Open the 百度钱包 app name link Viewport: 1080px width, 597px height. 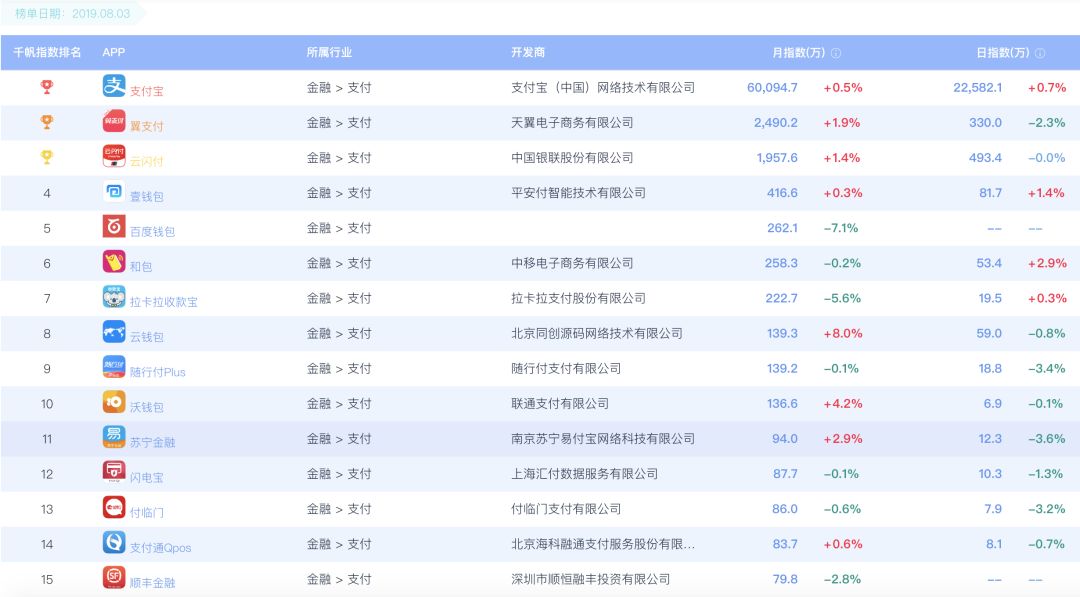click(152, 231)
